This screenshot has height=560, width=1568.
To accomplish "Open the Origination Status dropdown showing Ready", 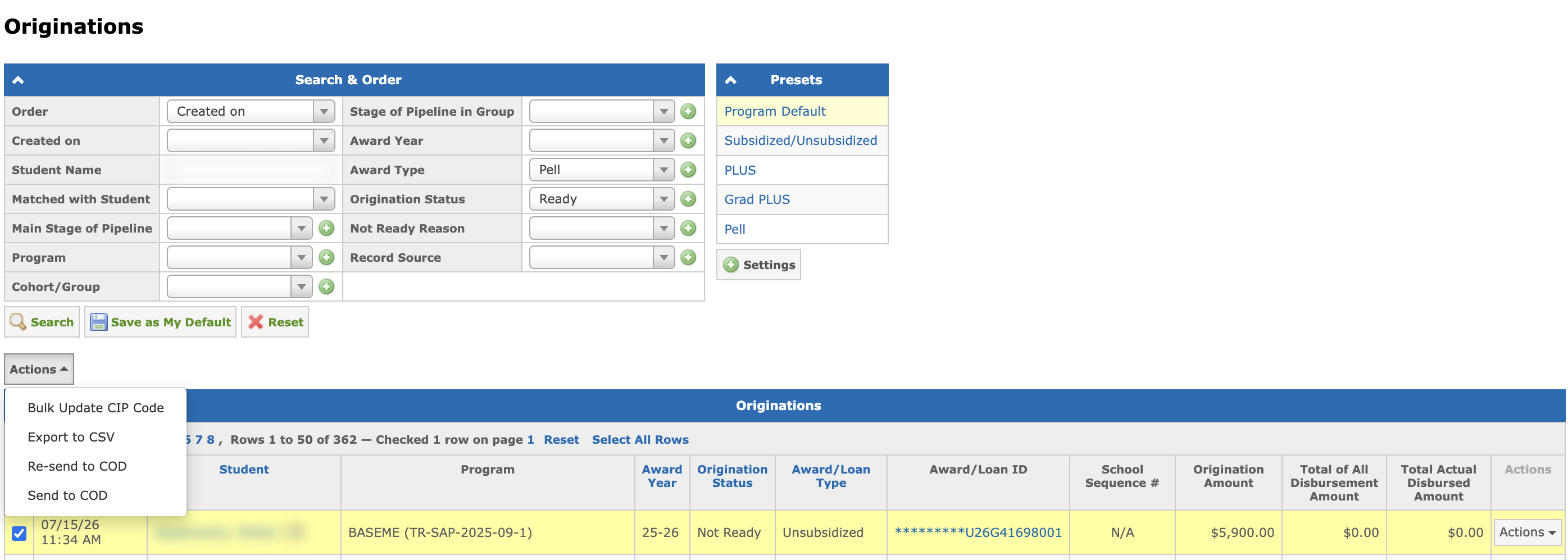I will (601, 199).
